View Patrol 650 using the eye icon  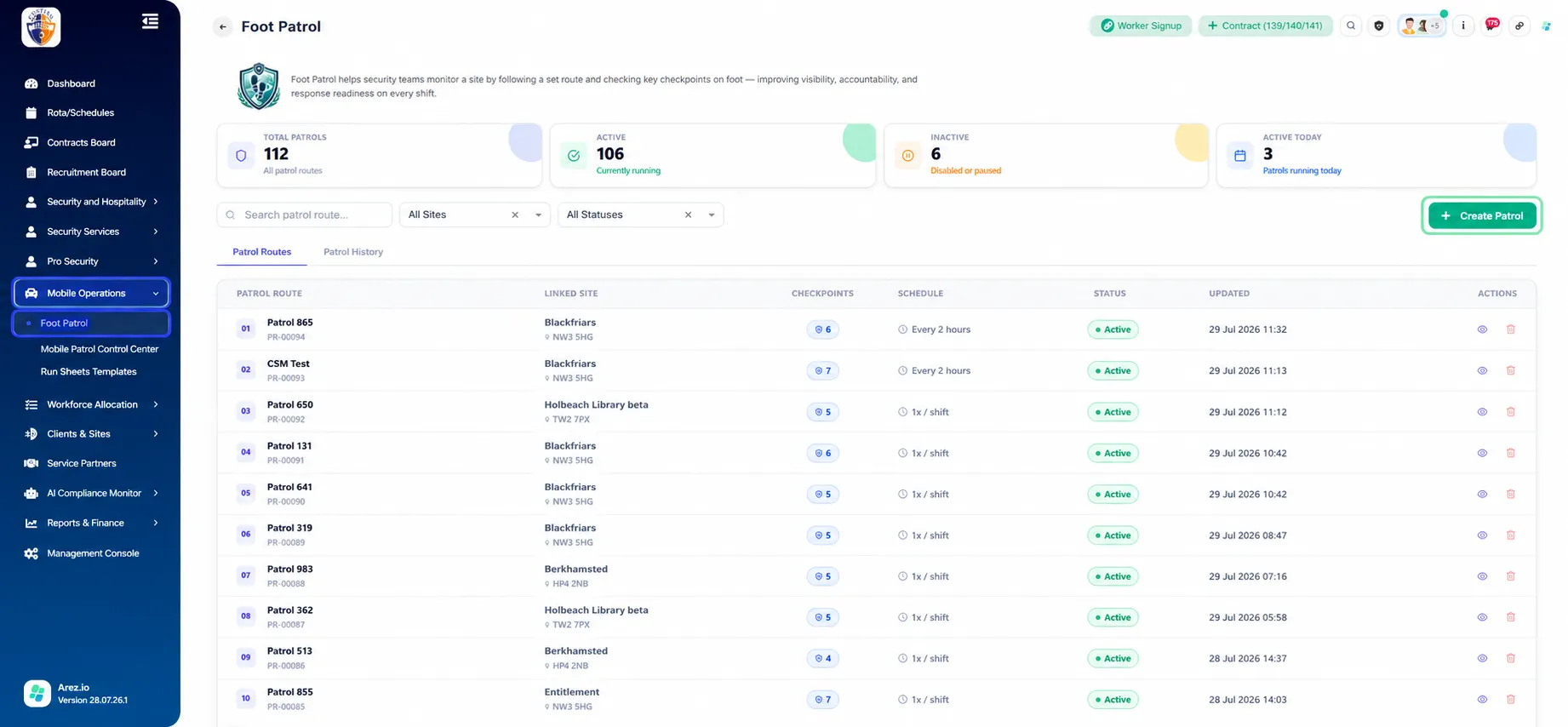click(1482, 412)
